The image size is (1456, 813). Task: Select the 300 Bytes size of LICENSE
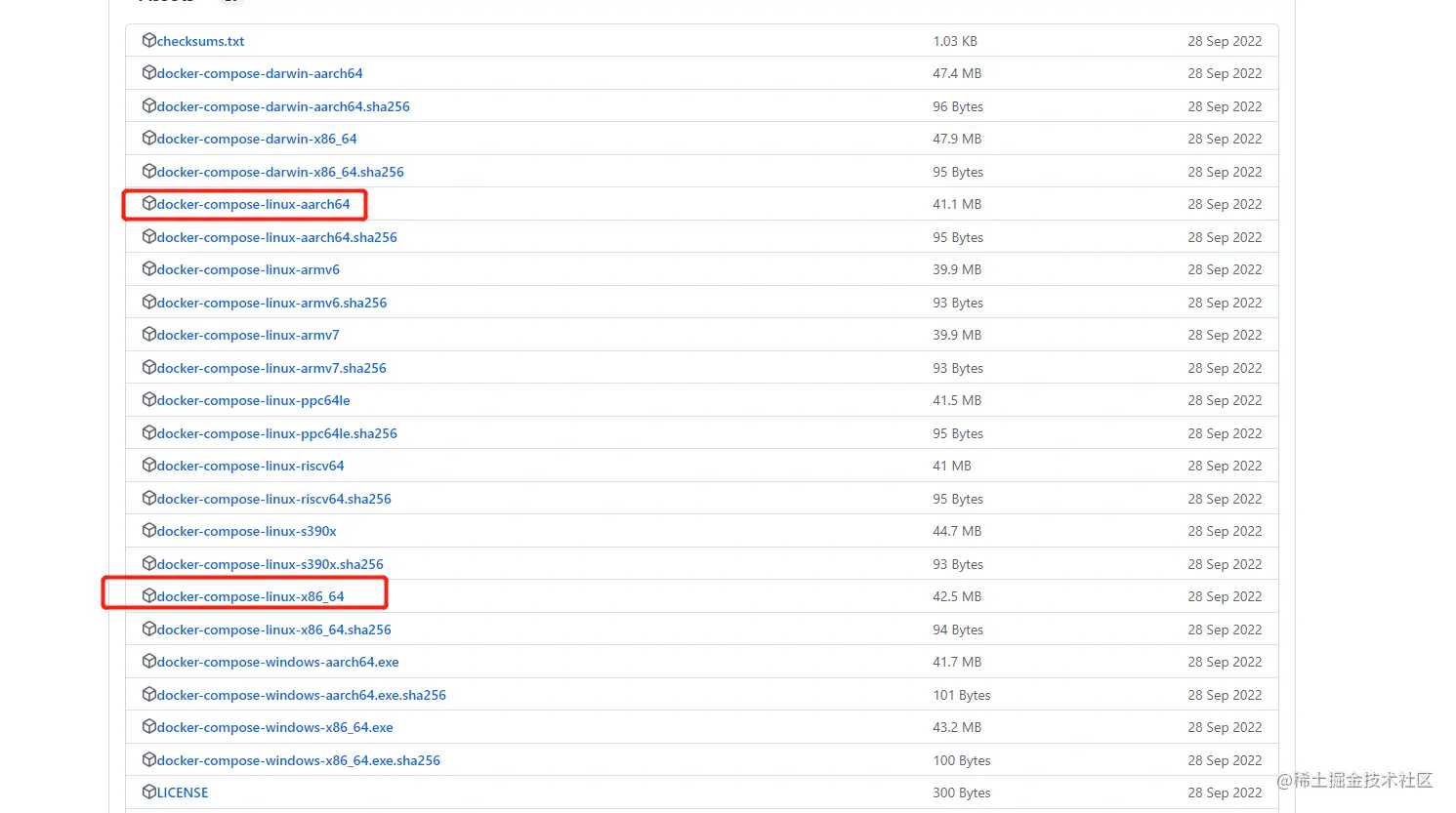pos(962,793)
